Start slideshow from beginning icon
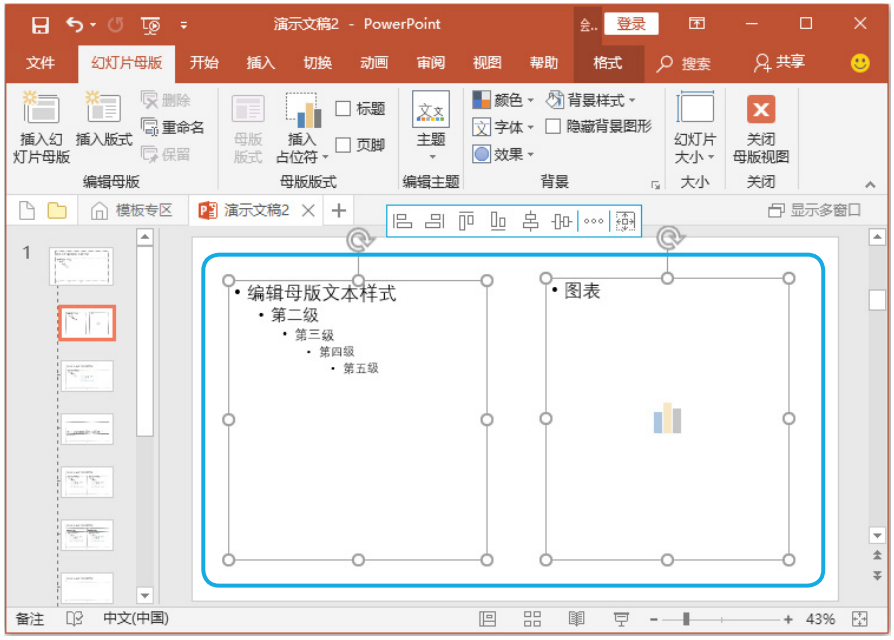Viewport: 894px width, 640px height. [x=151, y=25]
